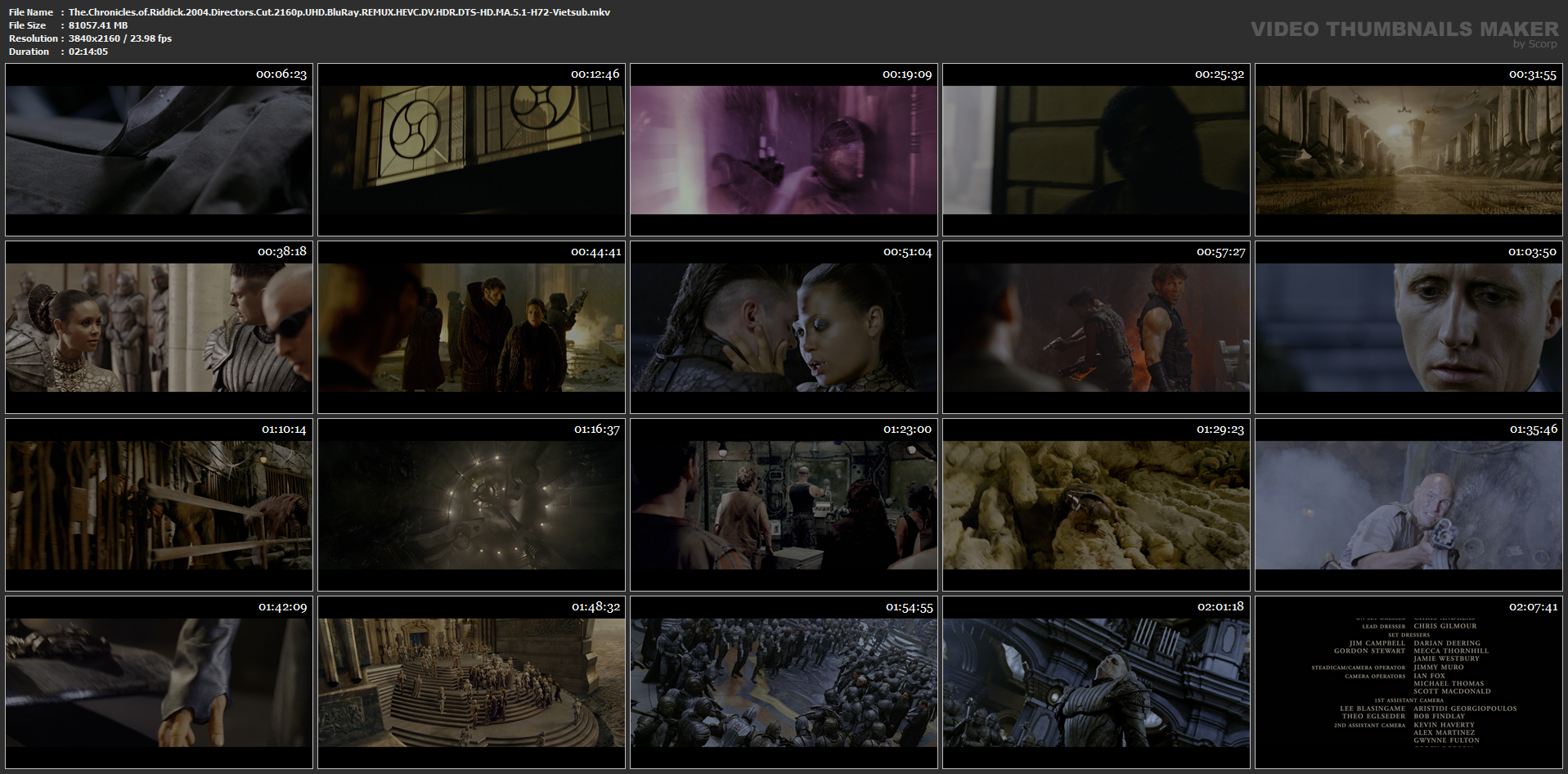Pick the thumbnail at 01:10:14
Image resolution: width=1568 pixels, height=774 pixels.
pos(159,505)
